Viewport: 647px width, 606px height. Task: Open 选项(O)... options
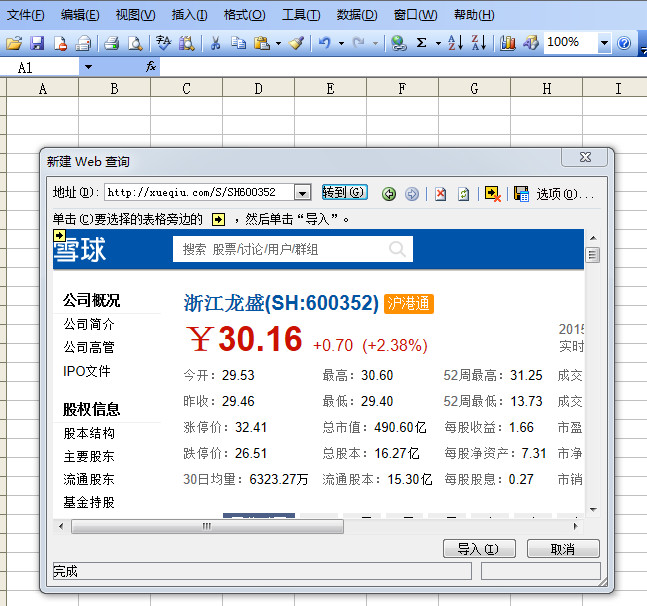pos(564,193)
